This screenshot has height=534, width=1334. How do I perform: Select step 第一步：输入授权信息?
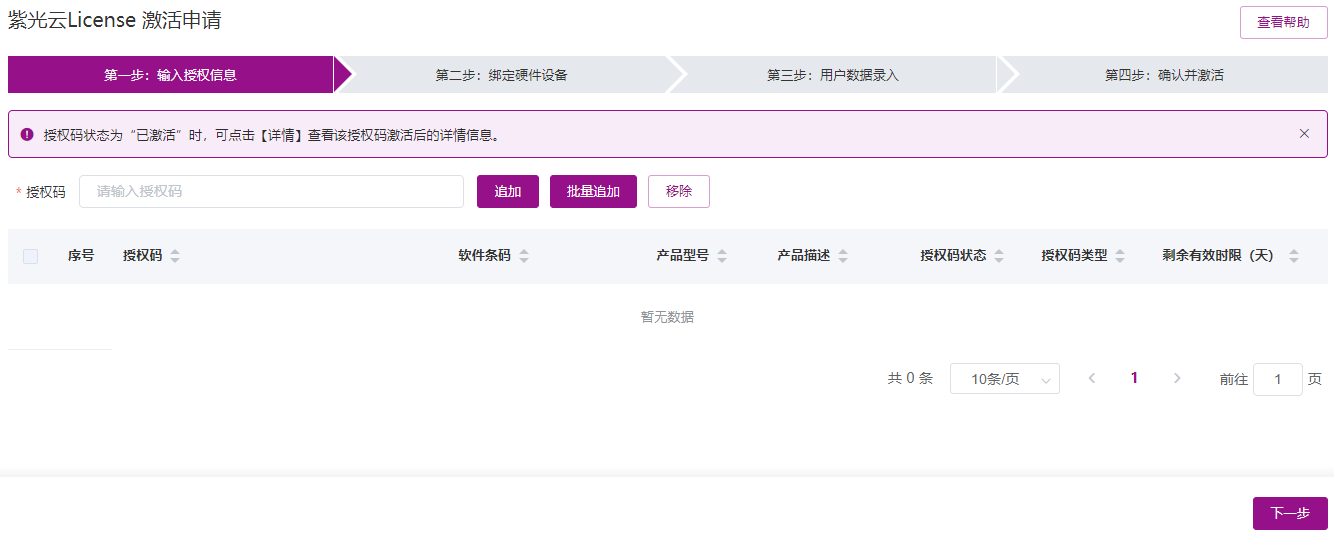tap(170, 75)
